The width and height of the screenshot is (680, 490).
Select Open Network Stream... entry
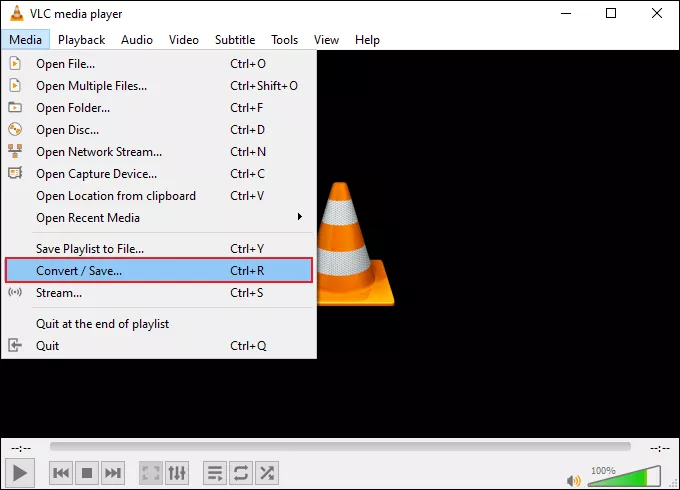tap(159, 152)
